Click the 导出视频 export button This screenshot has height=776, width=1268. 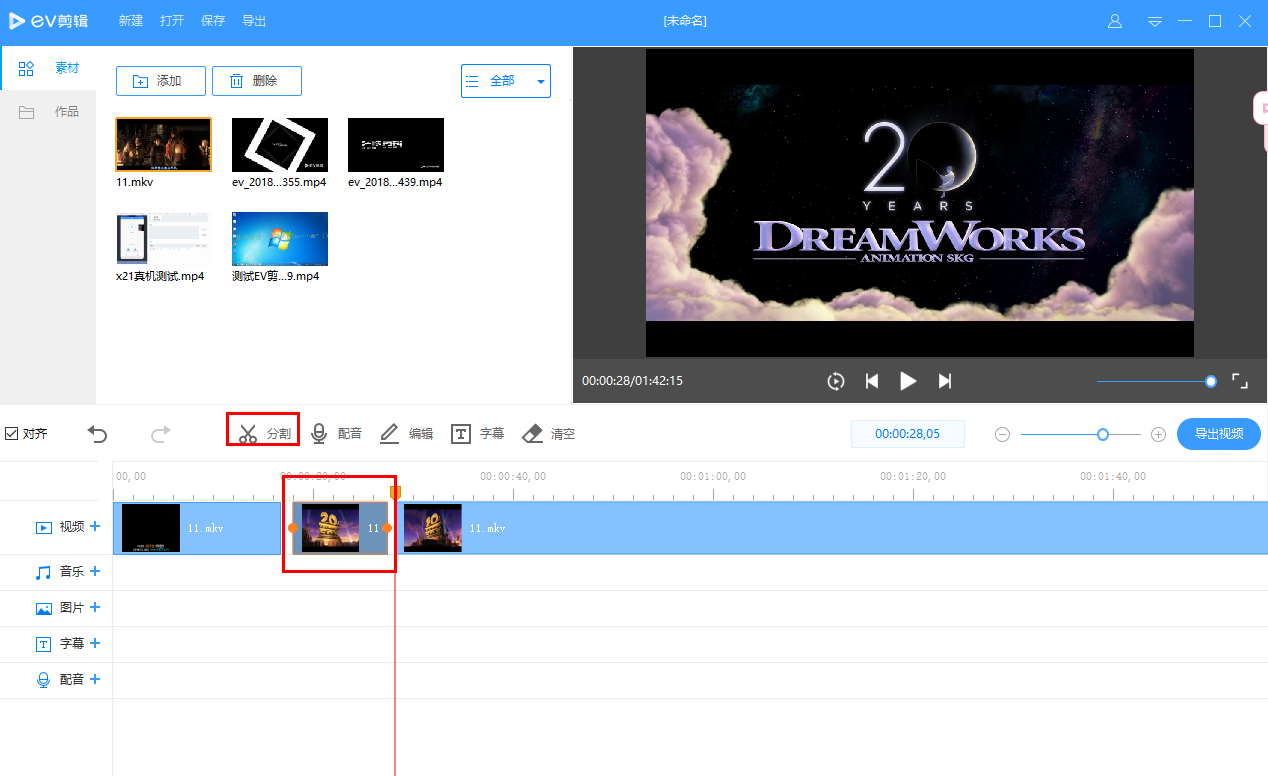click(x=1218, y=434)
